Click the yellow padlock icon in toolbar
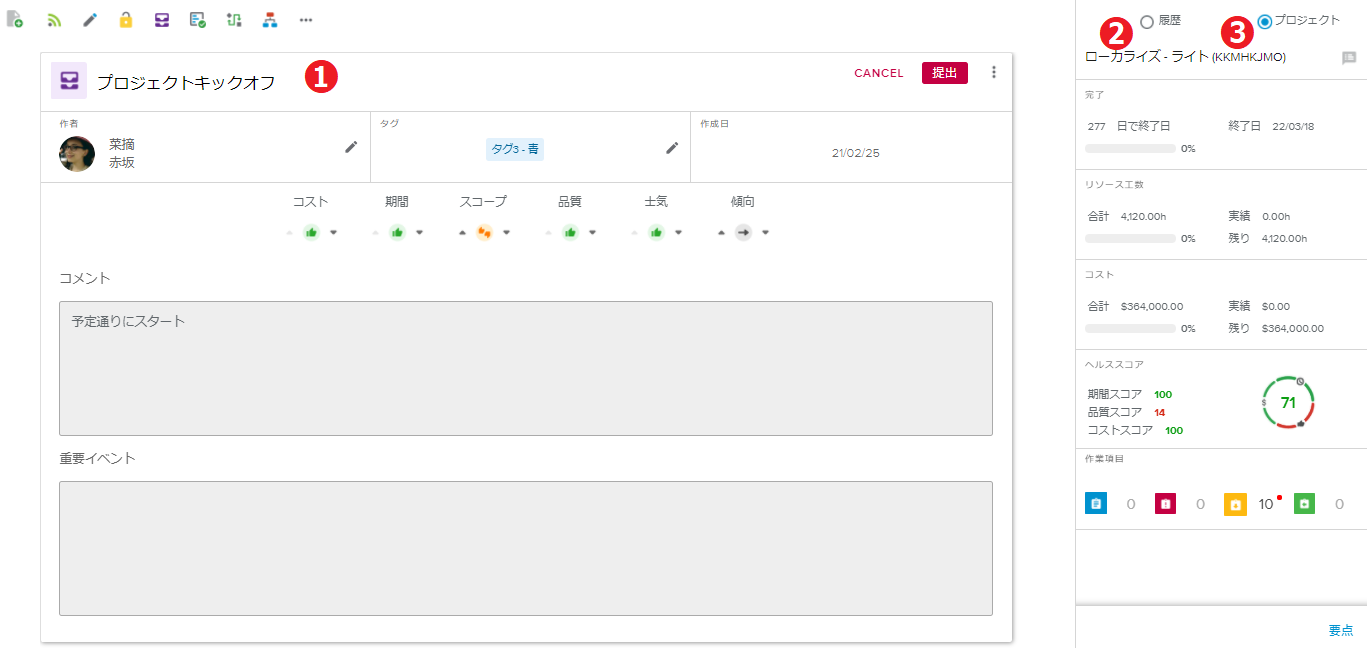The height and width of the screenshot is (648, 1367). pos(126,20)
